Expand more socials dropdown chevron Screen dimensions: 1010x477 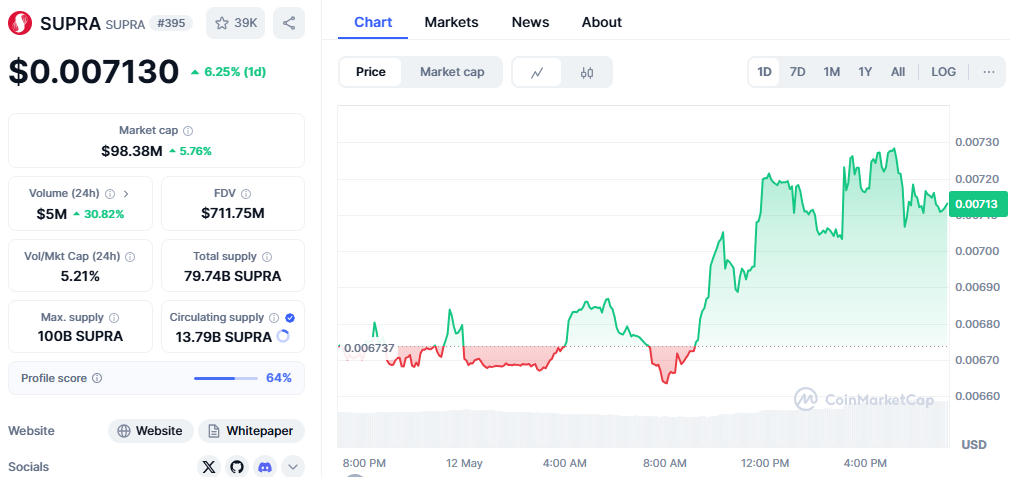292,467
